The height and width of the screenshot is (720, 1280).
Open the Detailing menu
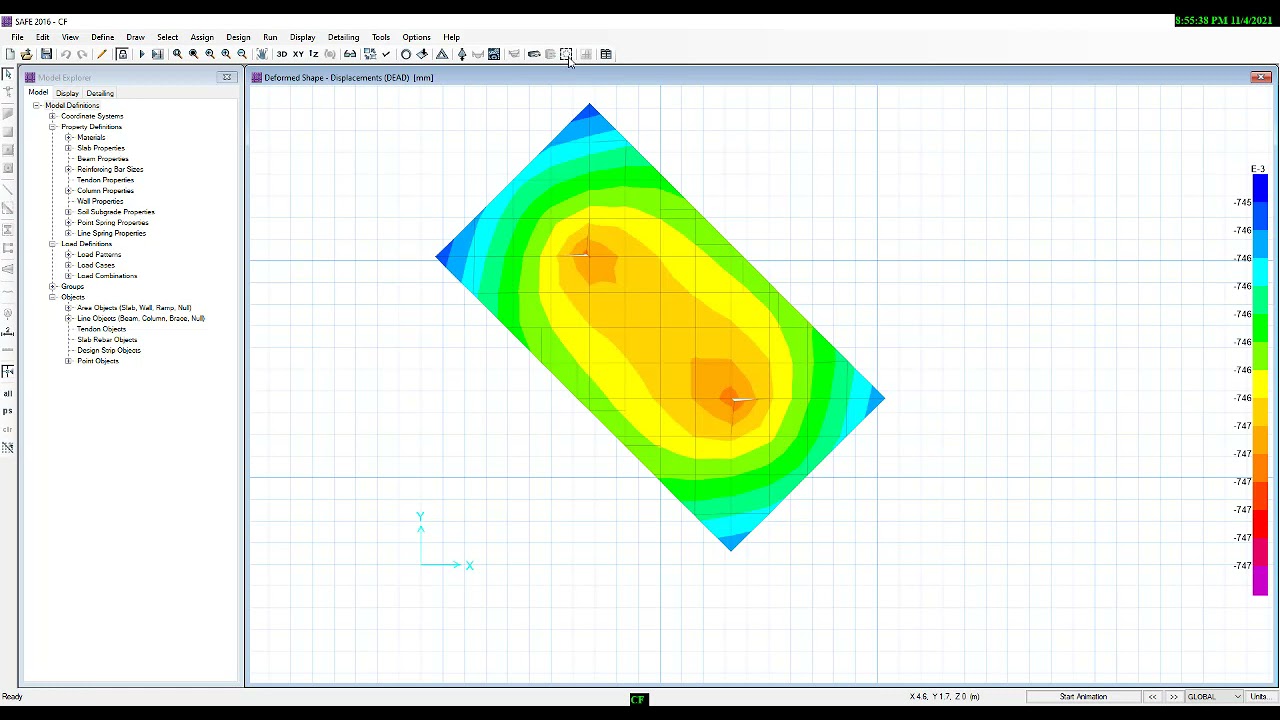[x=343, y=37]
